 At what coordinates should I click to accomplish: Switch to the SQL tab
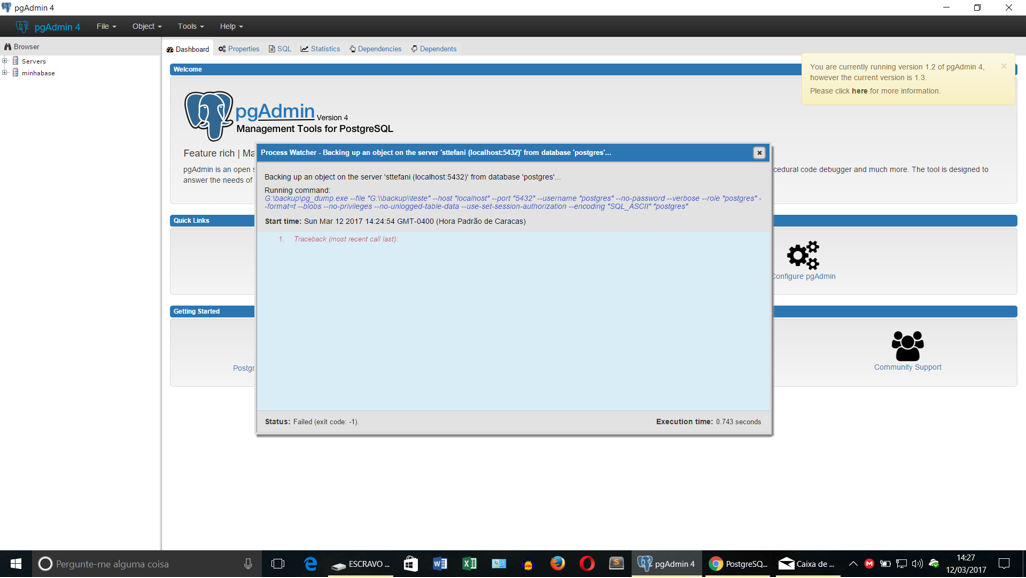pos(280,49)
